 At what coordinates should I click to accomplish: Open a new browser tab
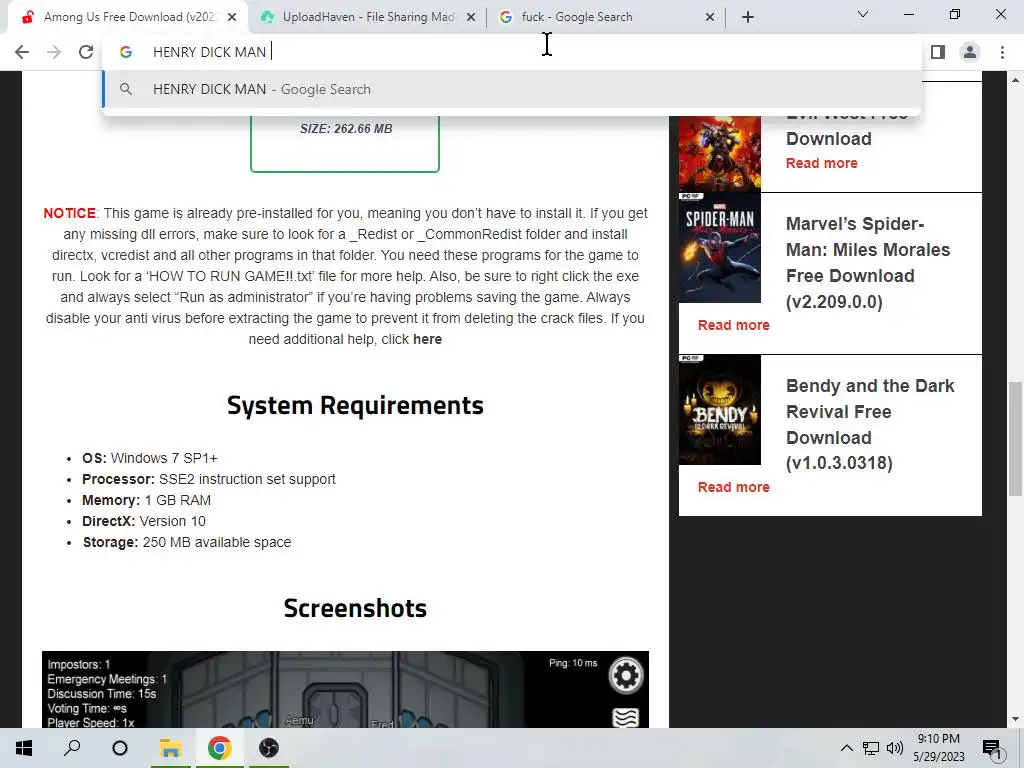pos(748,17)
